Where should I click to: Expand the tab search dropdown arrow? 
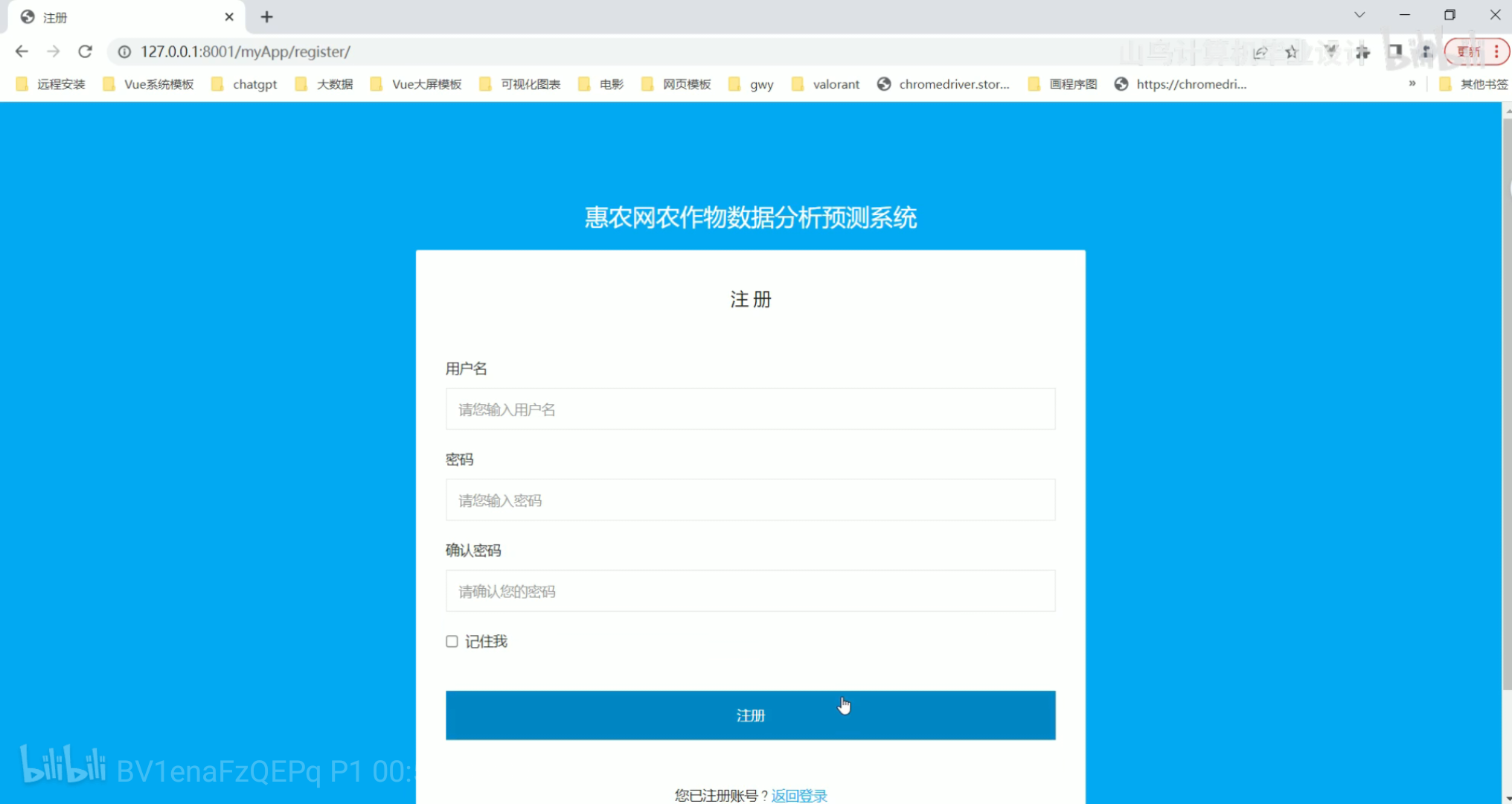tap(1359, 15)
